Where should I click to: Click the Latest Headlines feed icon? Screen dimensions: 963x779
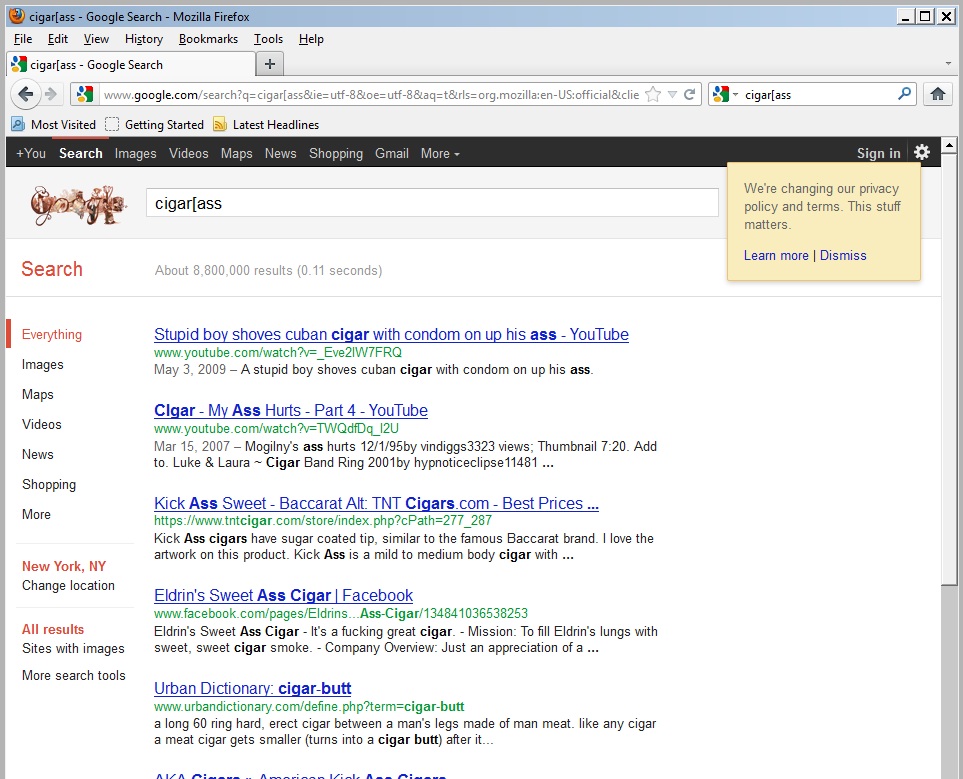coord(219,125)
